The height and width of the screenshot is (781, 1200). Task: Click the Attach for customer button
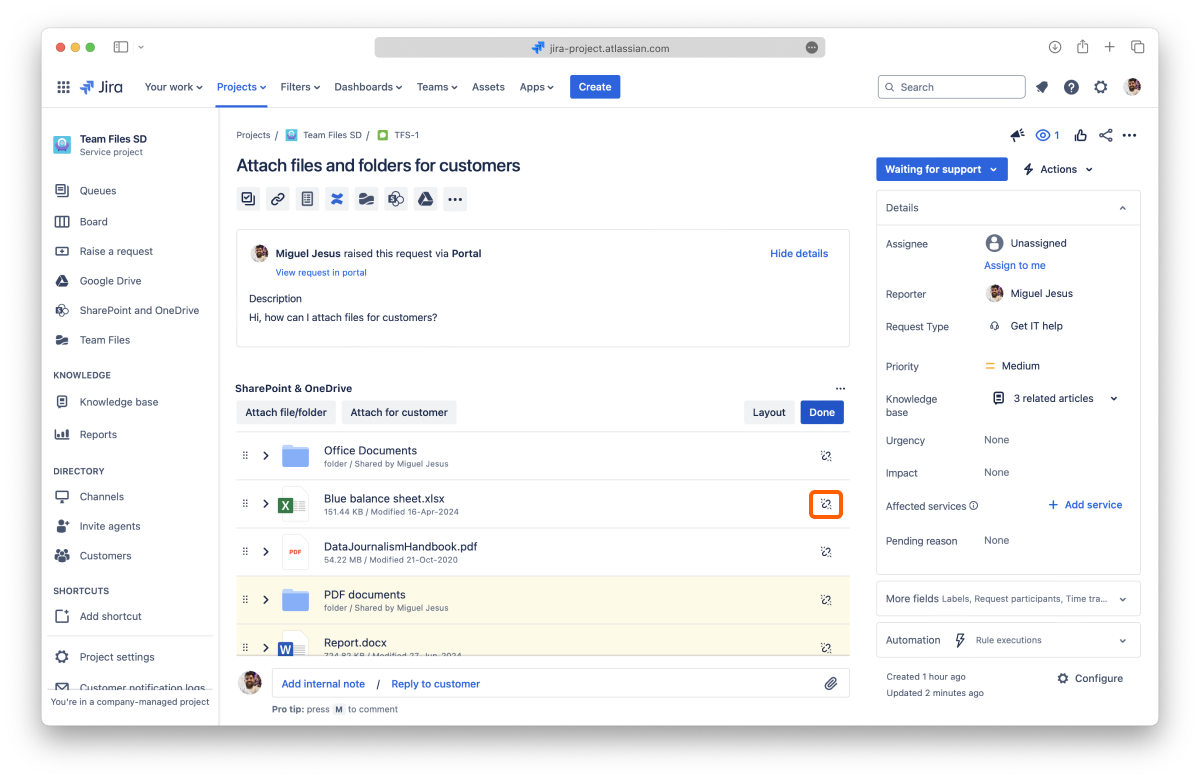coord(398,412)
